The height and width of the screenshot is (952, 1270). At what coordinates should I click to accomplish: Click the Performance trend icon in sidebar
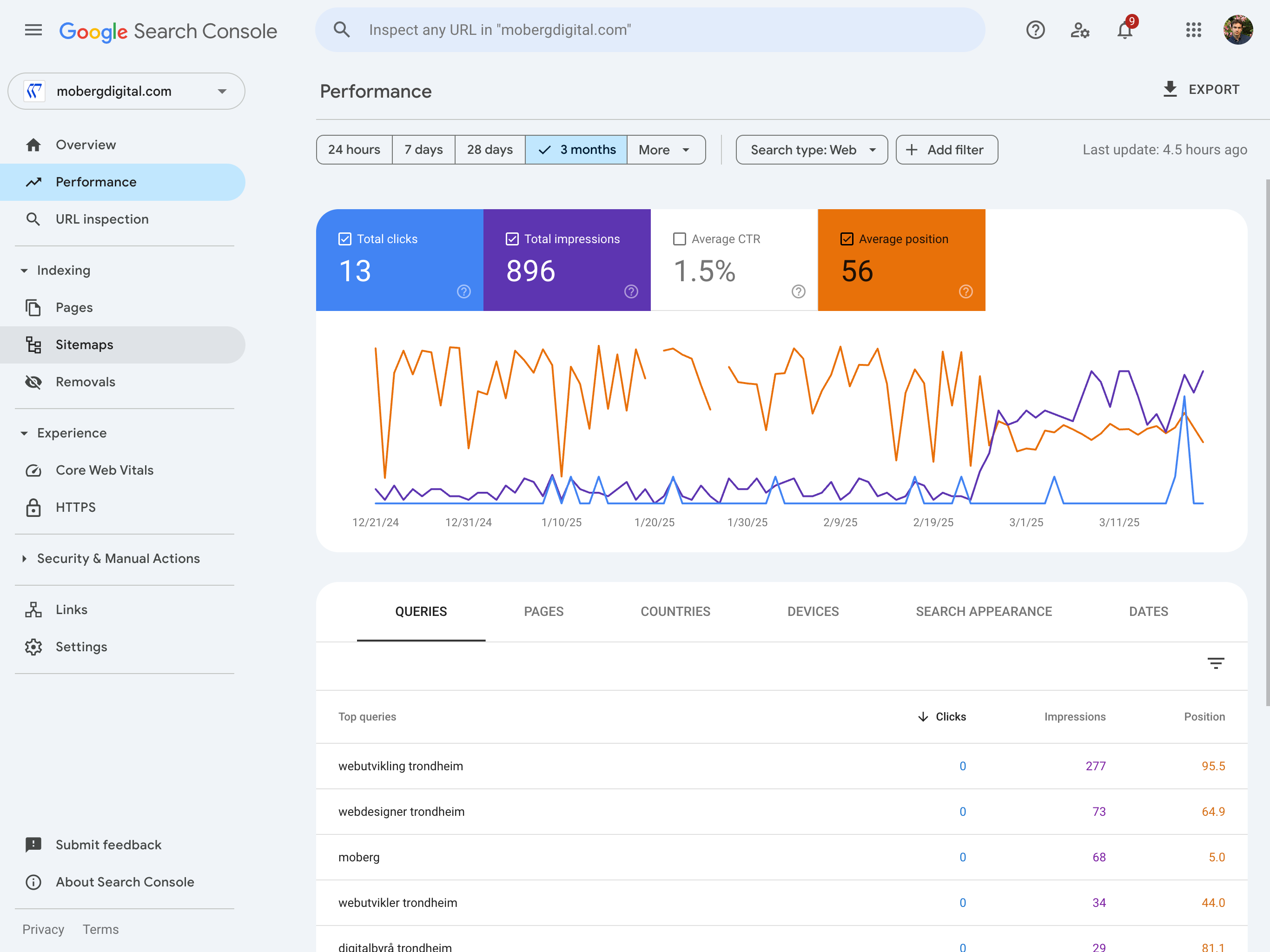33,182
